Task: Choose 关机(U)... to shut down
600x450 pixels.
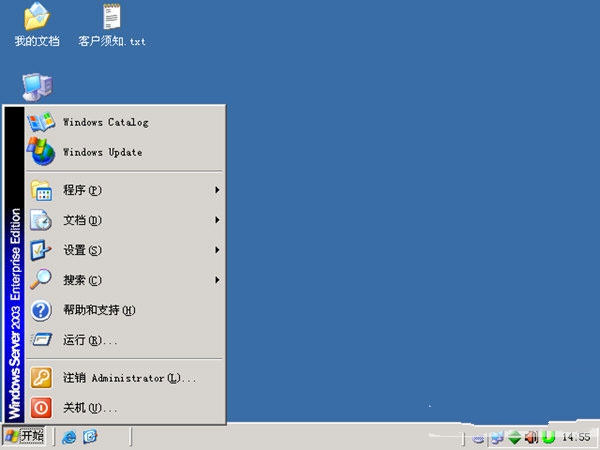Action: (x=125, y=408)
